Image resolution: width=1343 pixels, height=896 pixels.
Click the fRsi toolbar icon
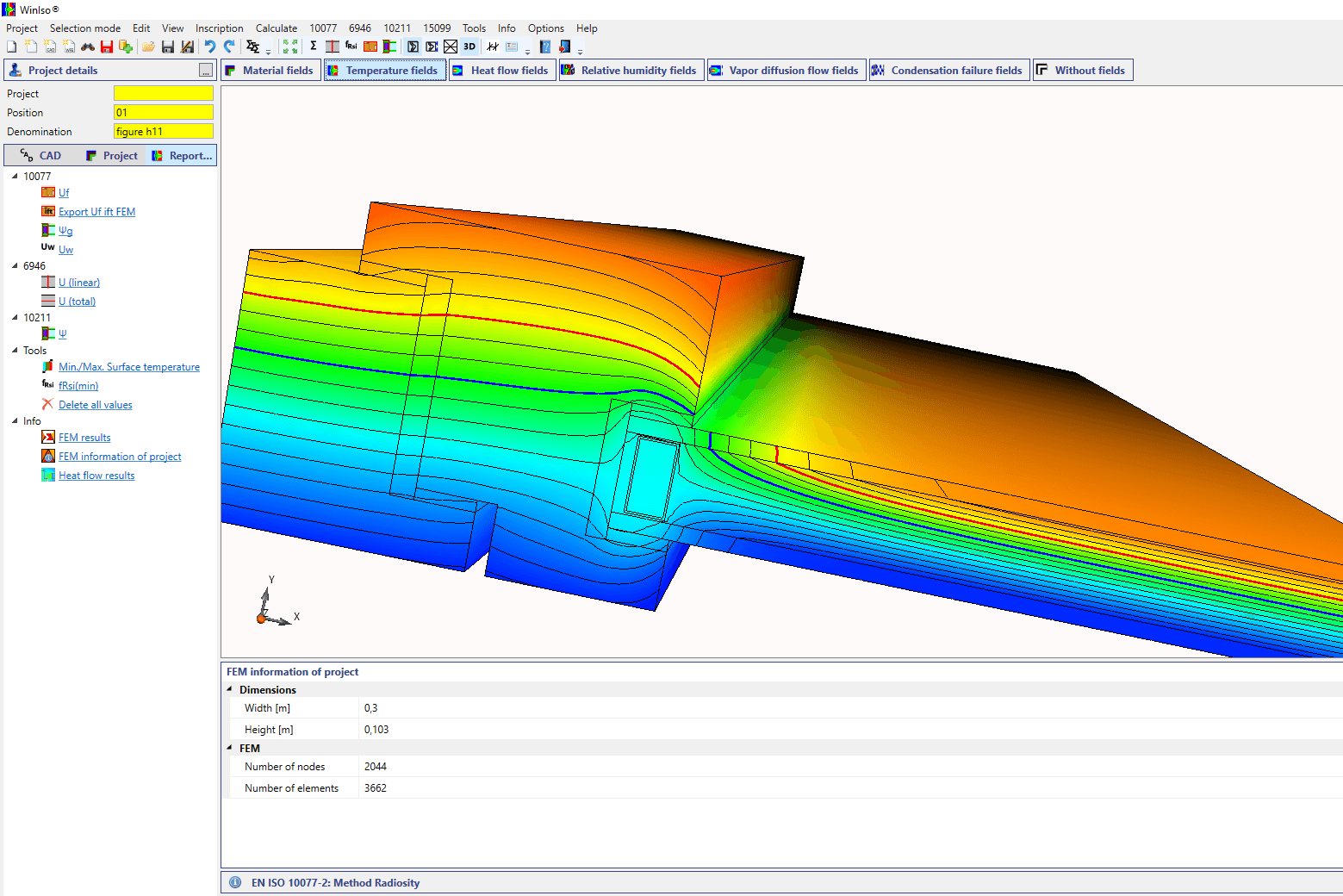351,47
